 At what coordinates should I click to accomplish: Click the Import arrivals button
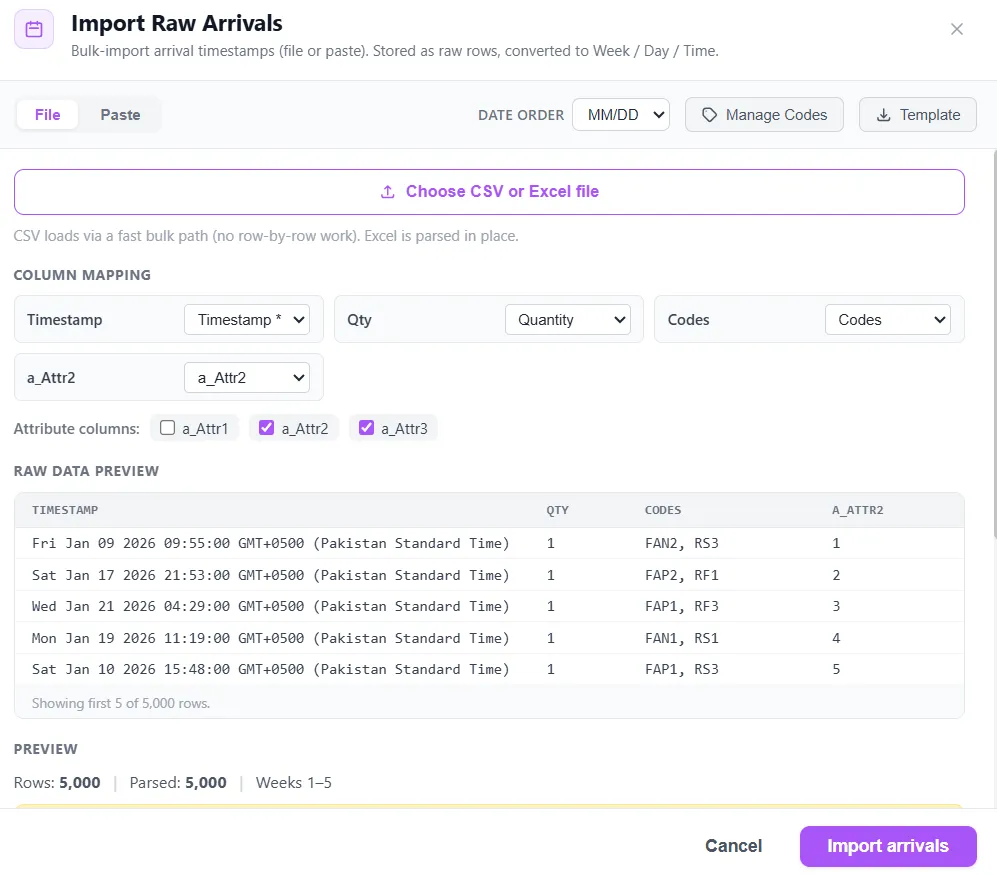[x=888, y=846]
